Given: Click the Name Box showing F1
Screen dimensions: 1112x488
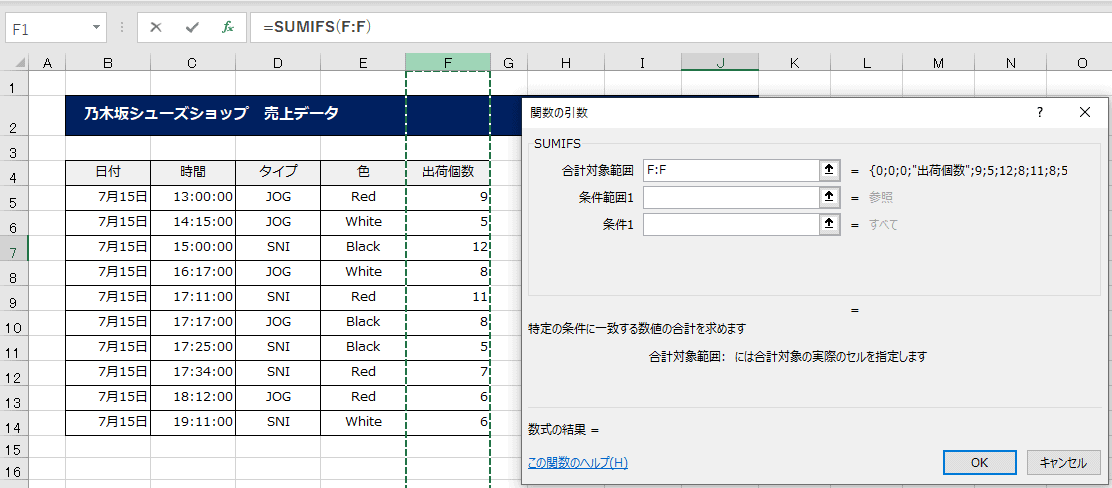Looking at the screenshot, I should [x=48, y=28].
